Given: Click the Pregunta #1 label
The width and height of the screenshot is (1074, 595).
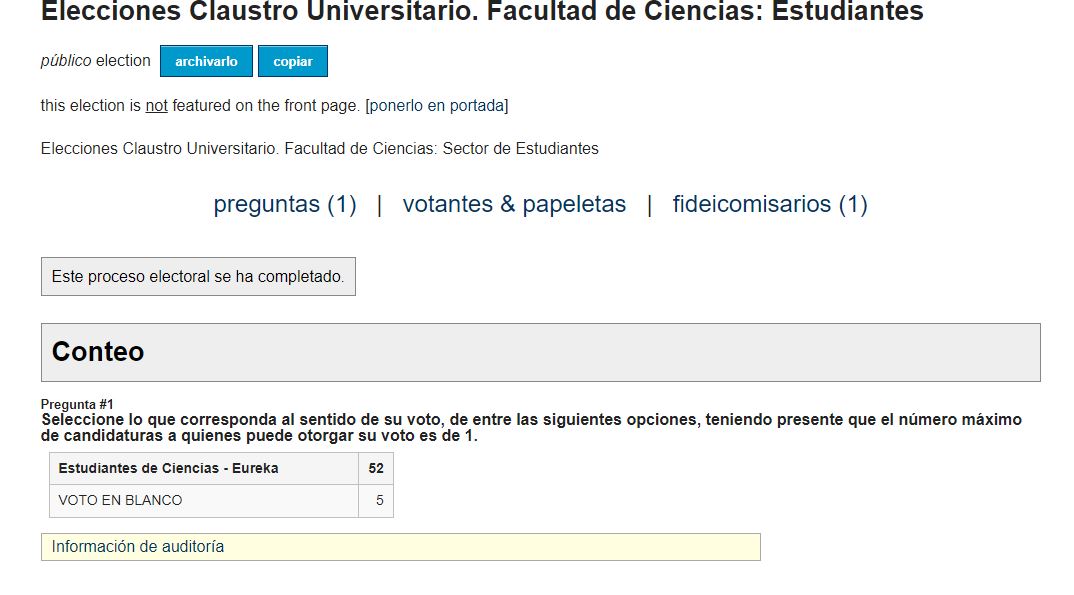Looking at the screenshot, I should (77, 404).
